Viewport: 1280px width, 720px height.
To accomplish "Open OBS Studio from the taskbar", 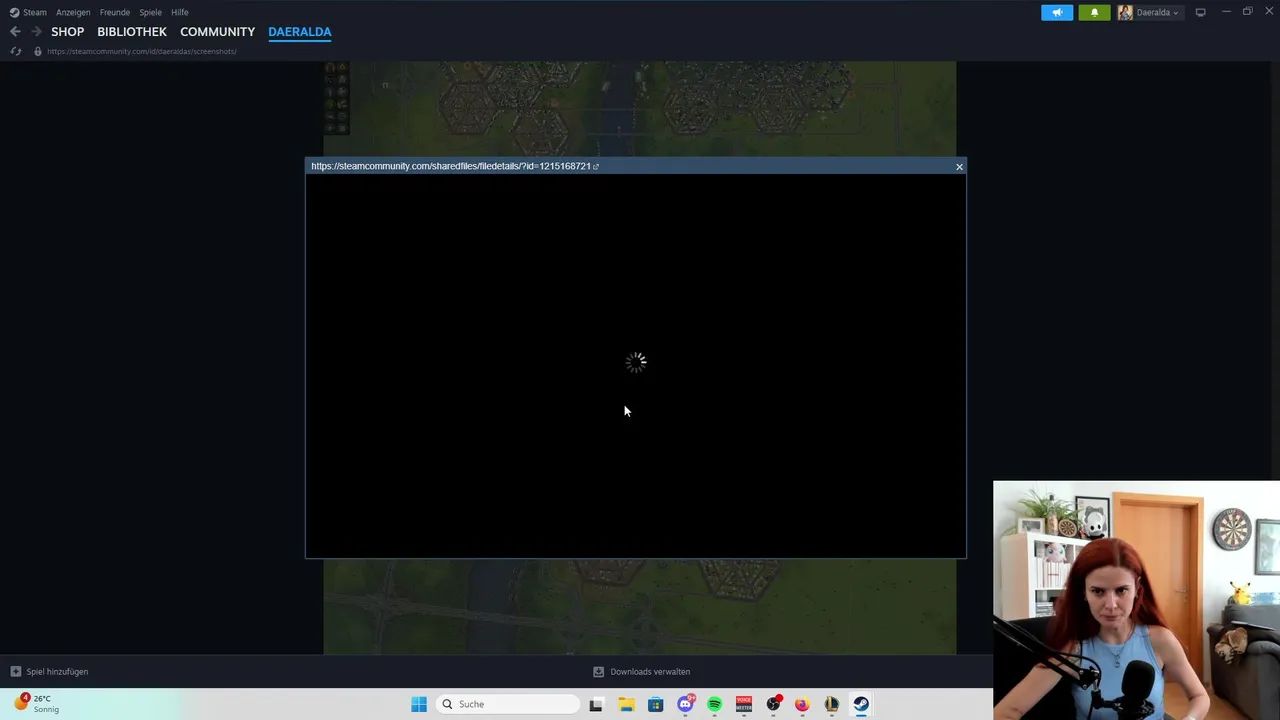I will (x=773, y=704).
